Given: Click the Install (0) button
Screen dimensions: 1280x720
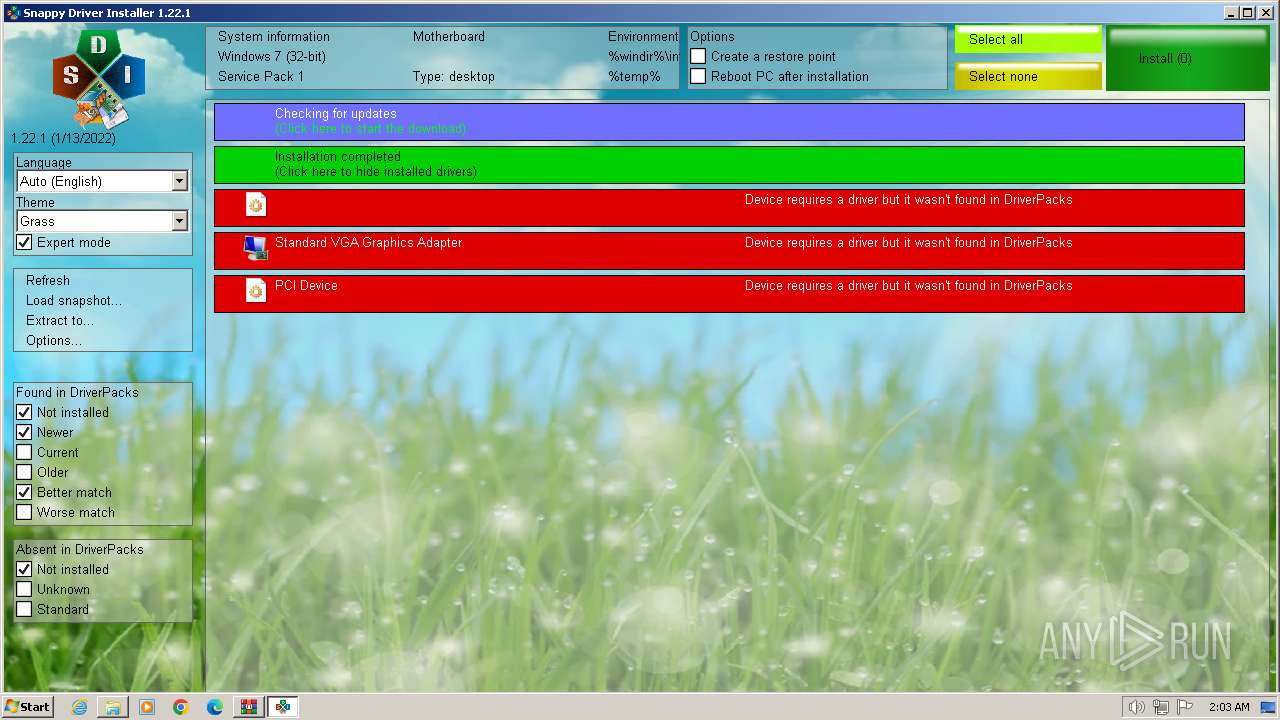Looking at the screenshot, I should (x=1188, y=59).
